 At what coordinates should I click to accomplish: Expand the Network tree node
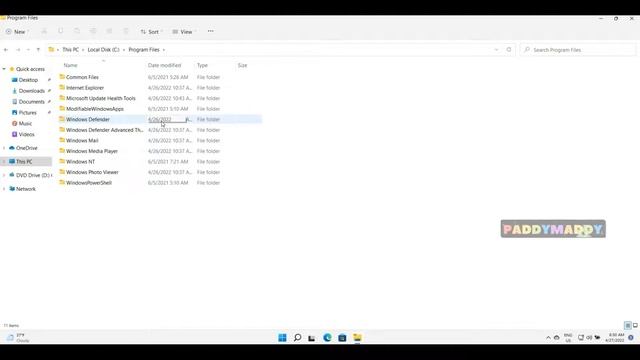click(x=4, y=189)
